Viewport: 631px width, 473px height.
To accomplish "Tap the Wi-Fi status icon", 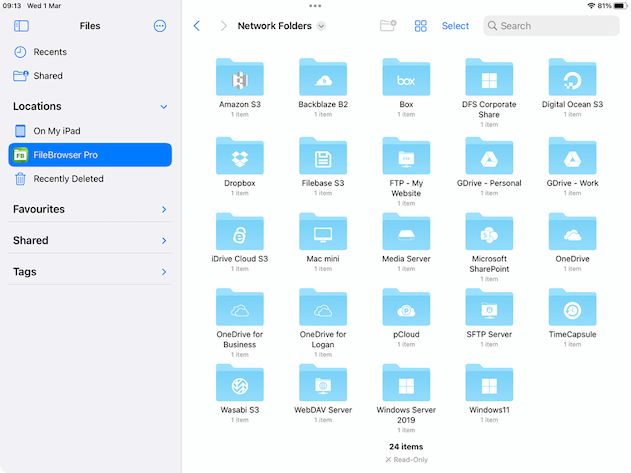I will pos(591,6).
